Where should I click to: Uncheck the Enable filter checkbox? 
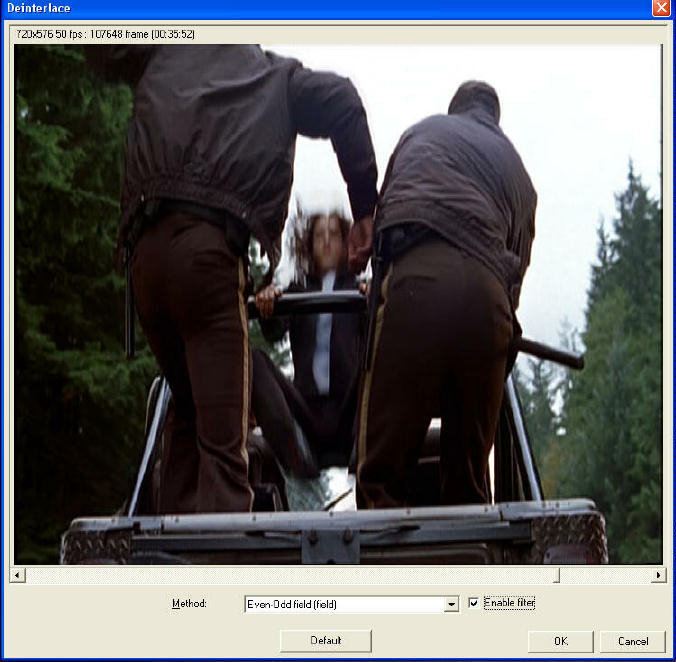pos(473,603)
